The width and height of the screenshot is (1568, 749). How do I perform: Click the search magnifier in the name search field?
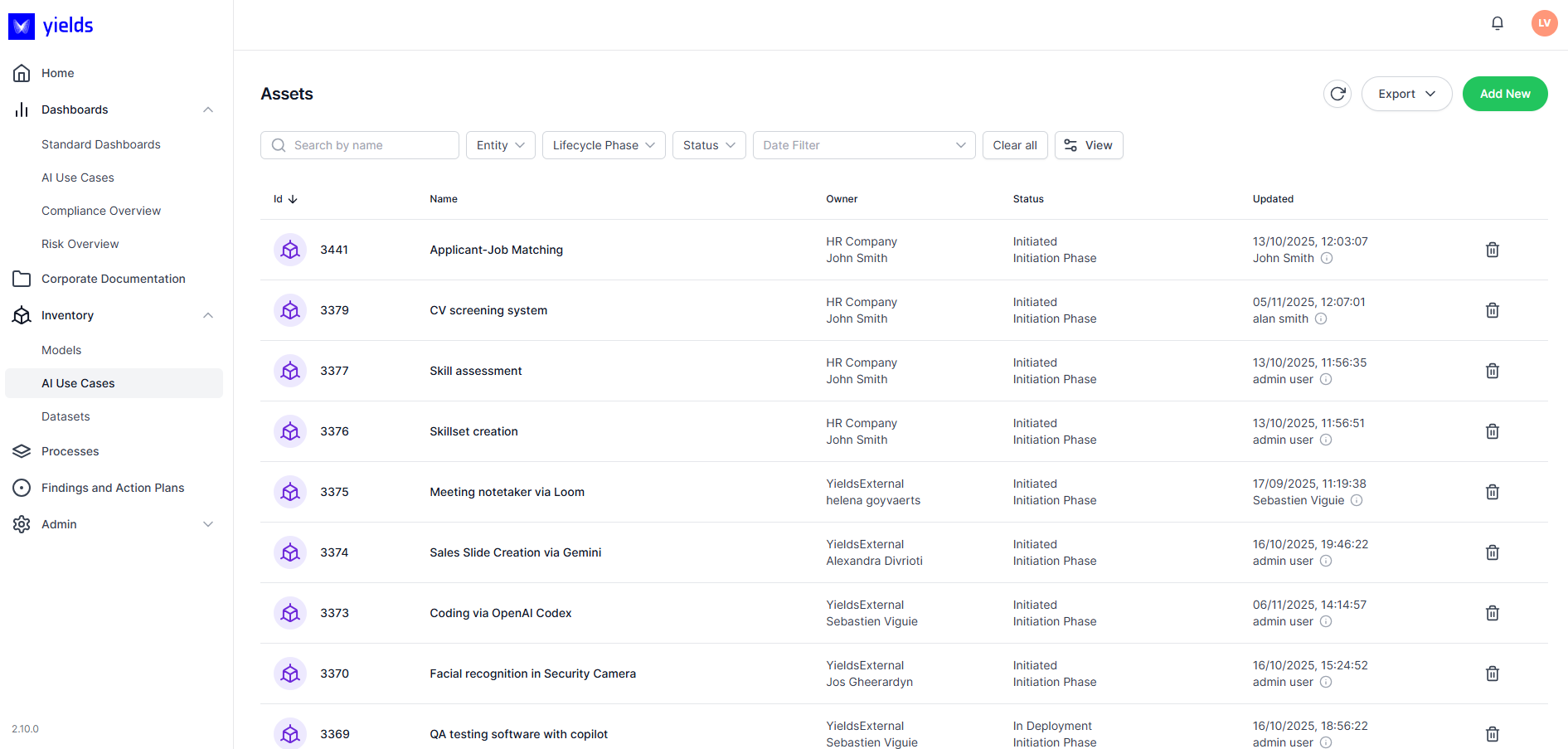[x=279, y=144]
